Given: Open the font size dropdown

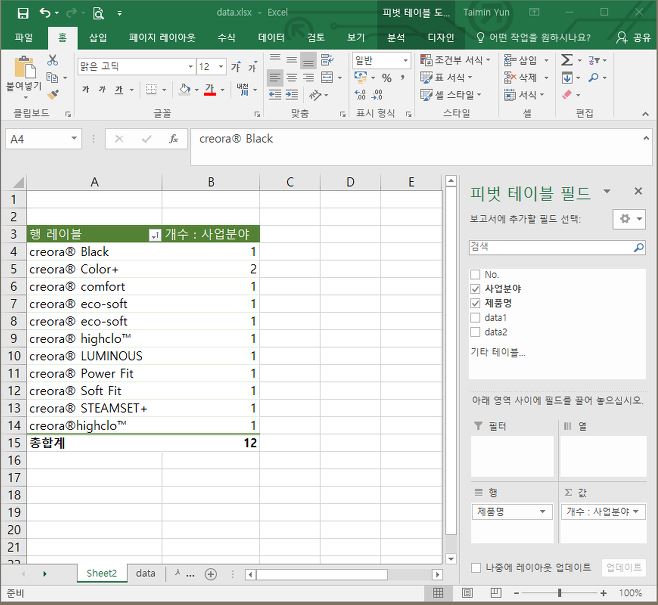Looking at the screenshot, I should 221,66.
